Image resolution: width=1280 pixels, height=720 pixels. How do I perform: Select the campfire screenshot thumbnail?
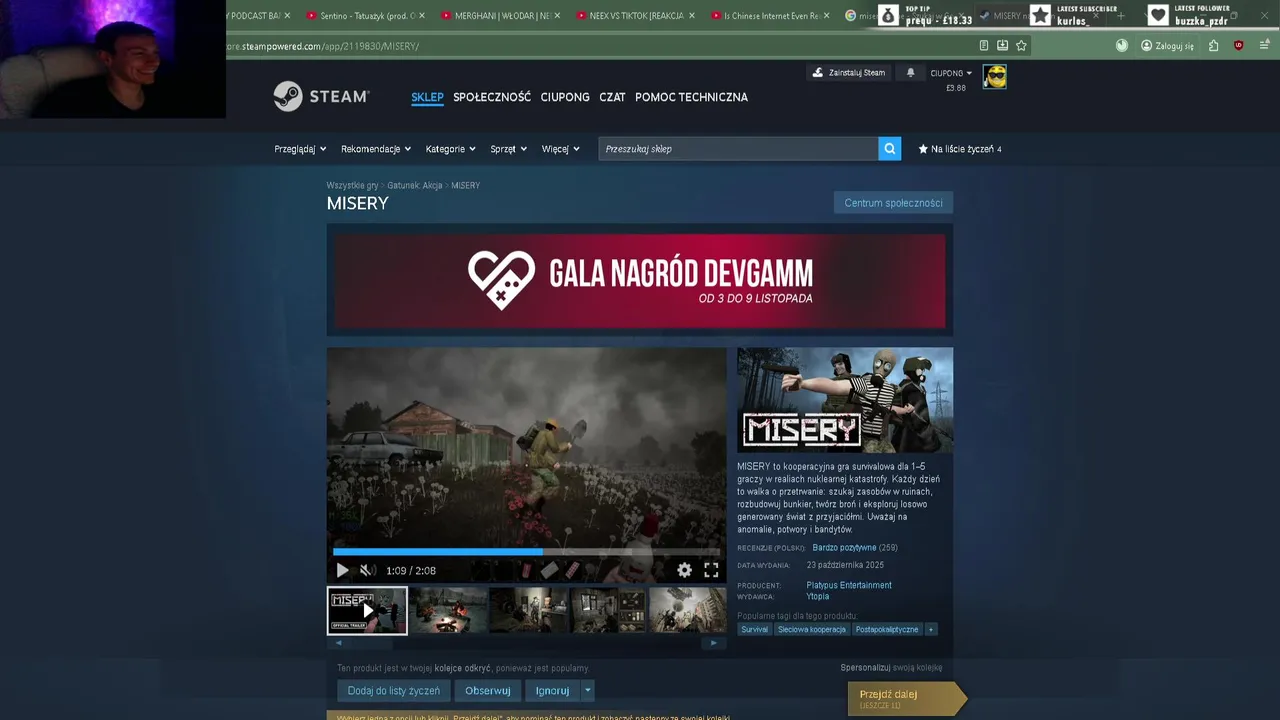[450, 610]
